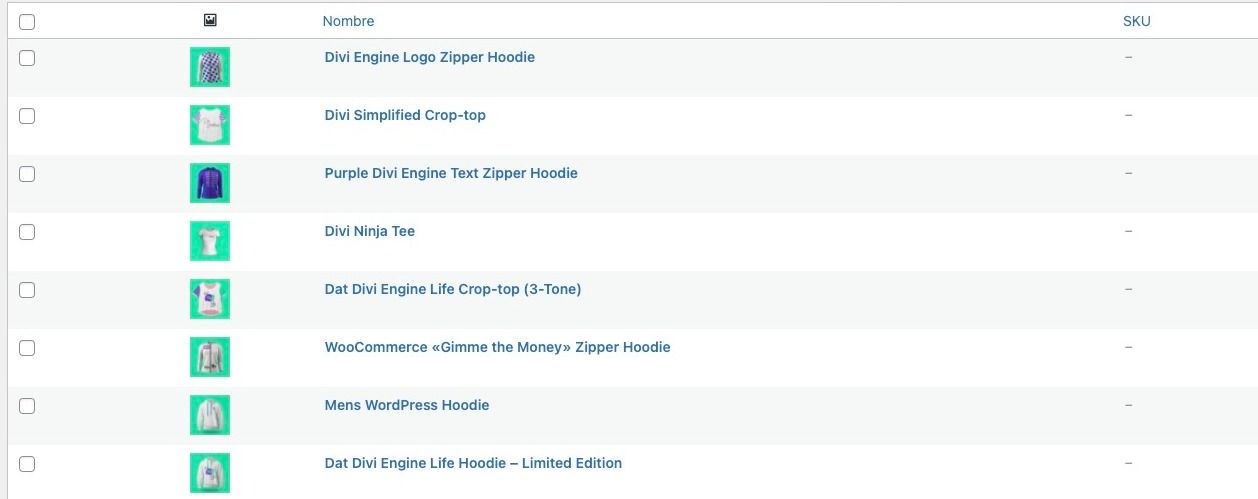1258x499 pixels.
Task: Sort products by the Nombre column
Action: point(348,21)
